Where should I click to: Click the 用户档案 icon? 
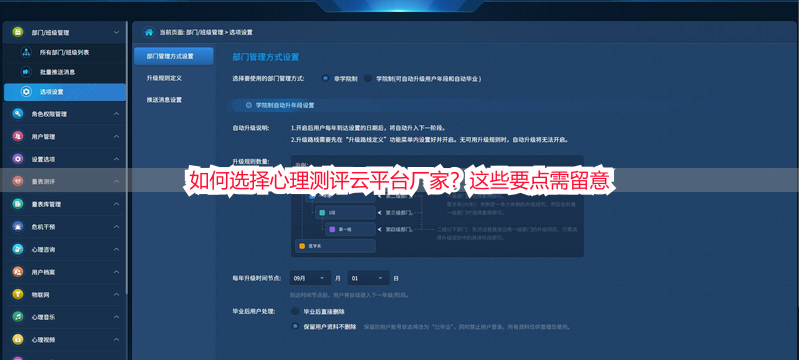pos(18,272)
